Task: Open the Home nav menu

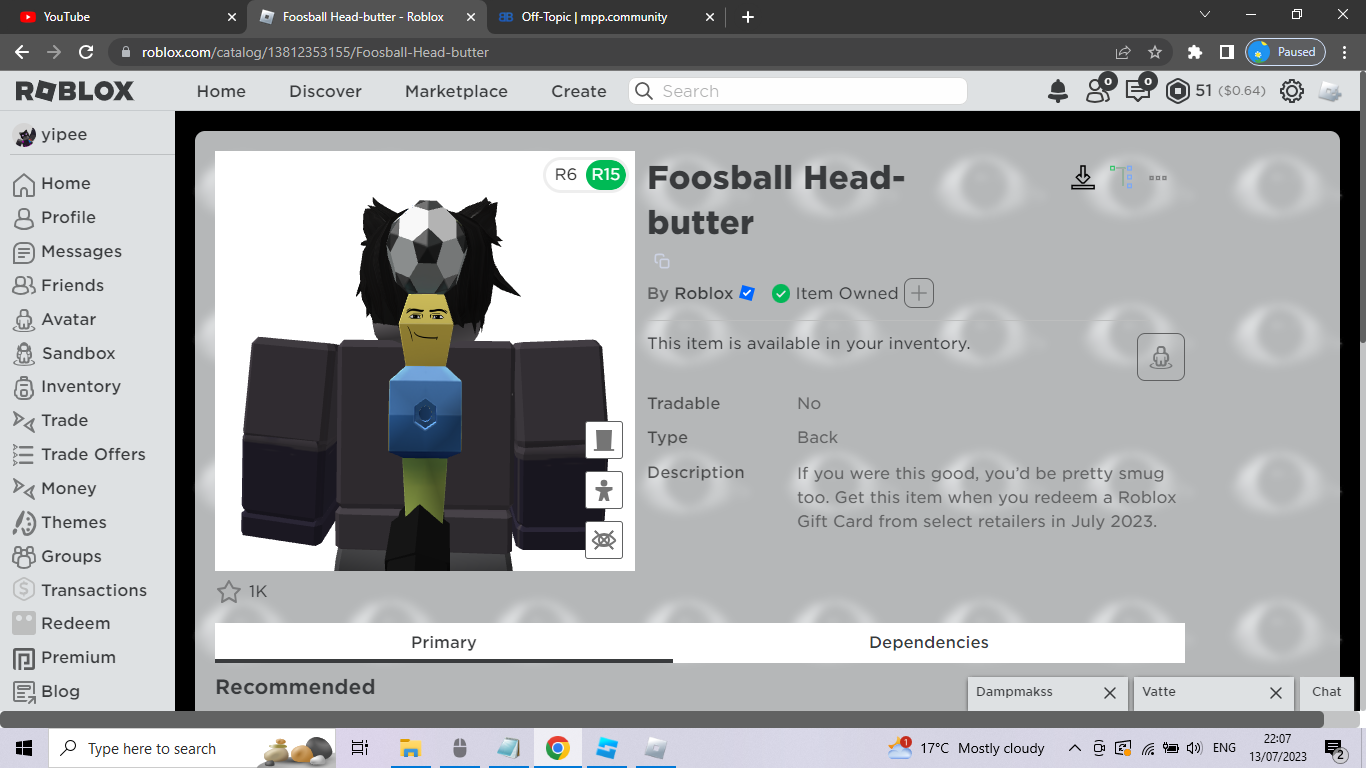Action: point(221,91)
